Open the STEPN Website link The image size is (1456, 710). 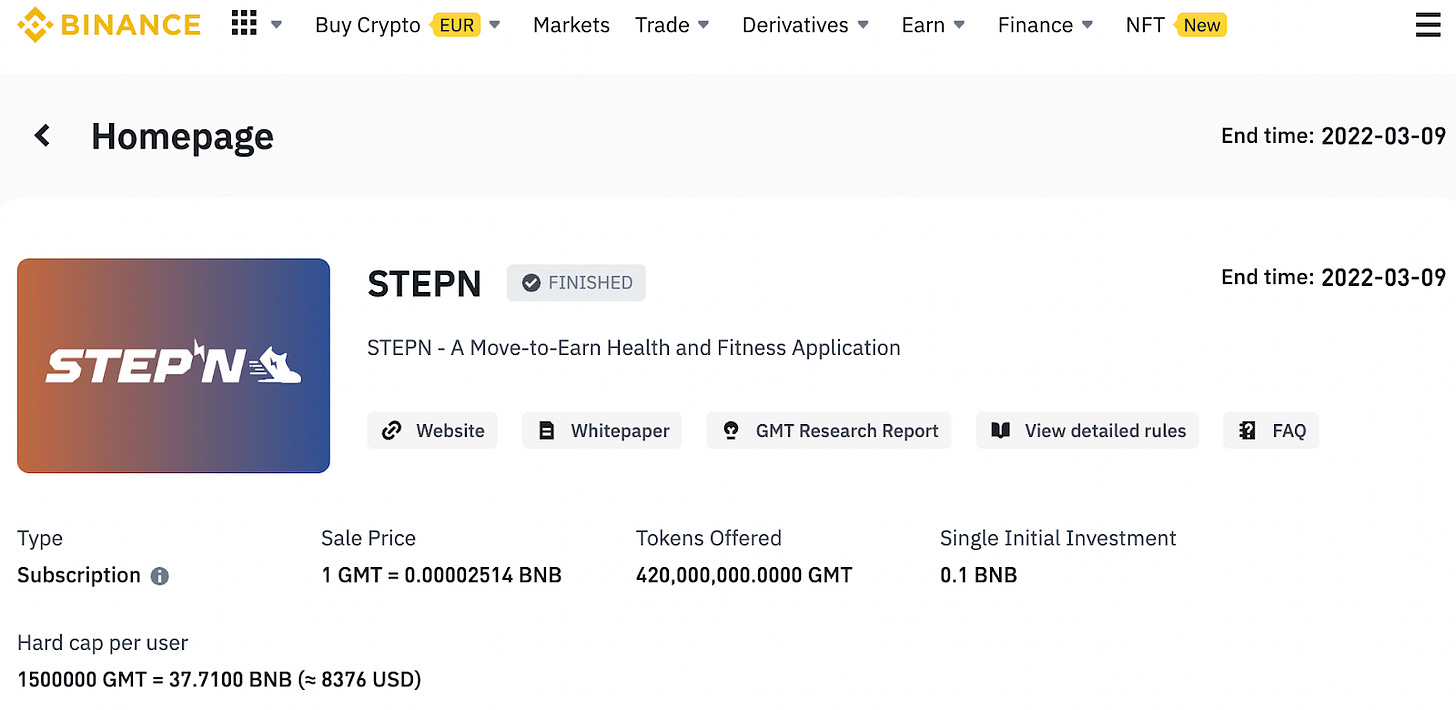(x=432, y=430)
